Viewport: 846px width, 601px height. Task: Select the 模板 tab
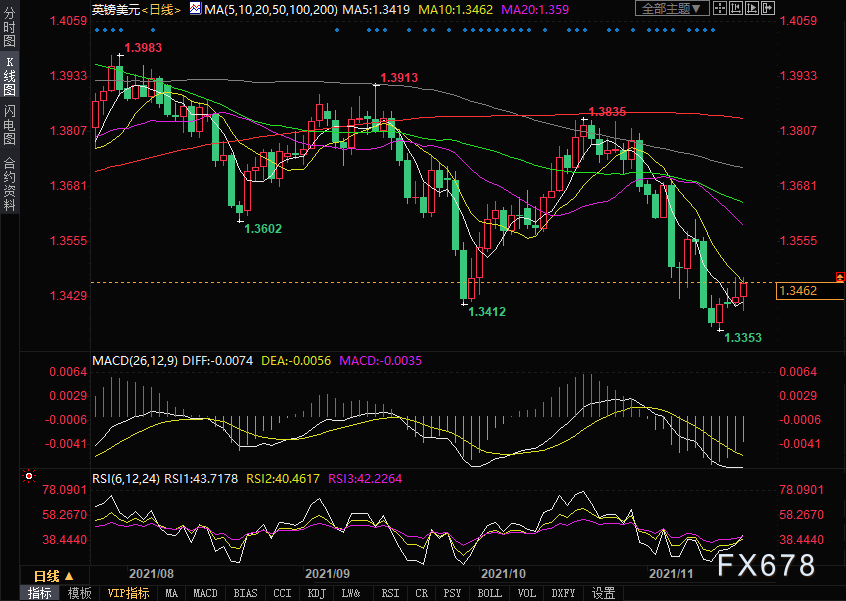coord(80,593)
